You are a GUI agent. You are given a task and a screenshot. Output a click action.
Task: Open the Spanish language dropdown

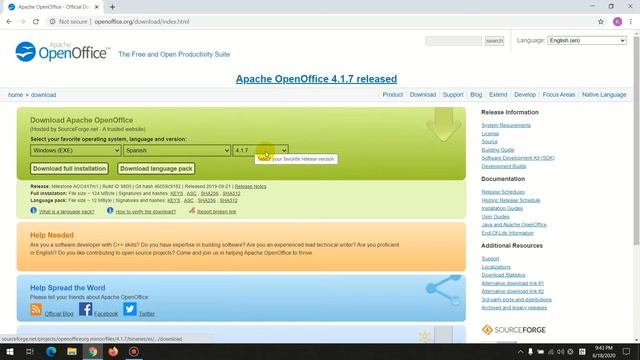click(x=177, y=150)
